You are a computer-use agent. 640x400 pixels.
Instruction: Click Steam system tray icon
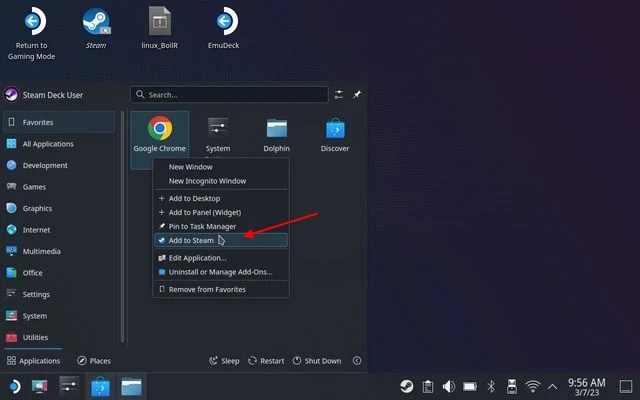pyautogui.click(x=407, y=386)
